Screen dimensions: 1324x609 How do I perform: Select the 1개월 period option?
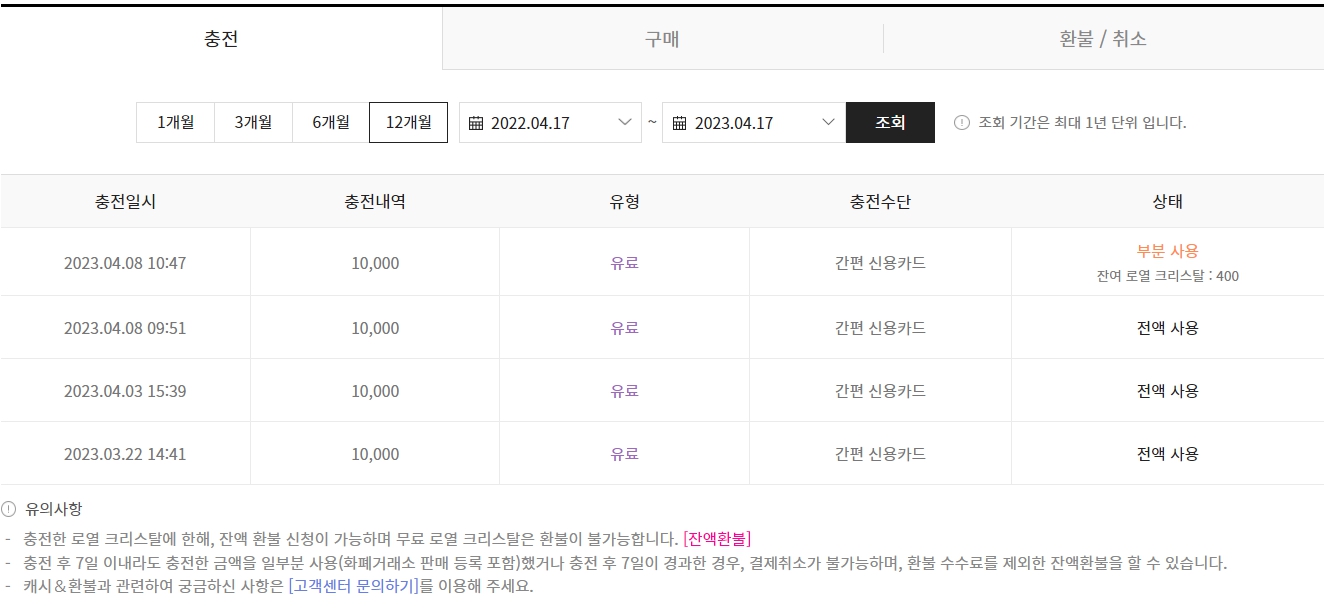tap(175, 122)
